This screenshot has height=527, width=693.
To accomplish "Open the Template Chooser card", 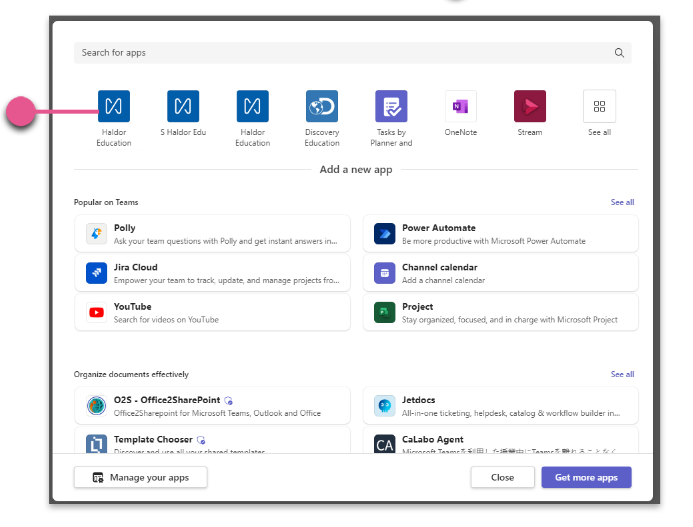I will tap(213, 440).
